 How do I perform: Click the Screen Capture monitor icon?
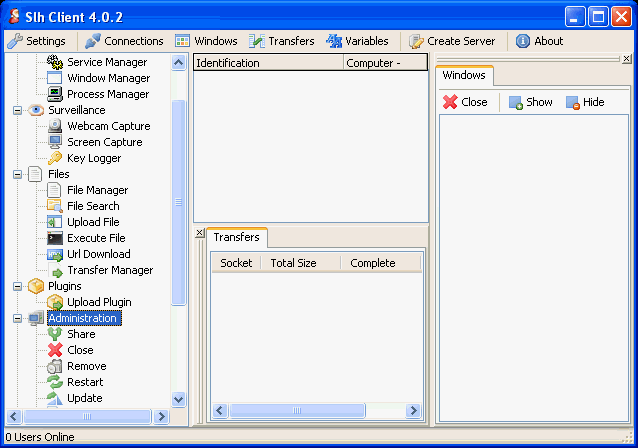(x=56, y=142)
